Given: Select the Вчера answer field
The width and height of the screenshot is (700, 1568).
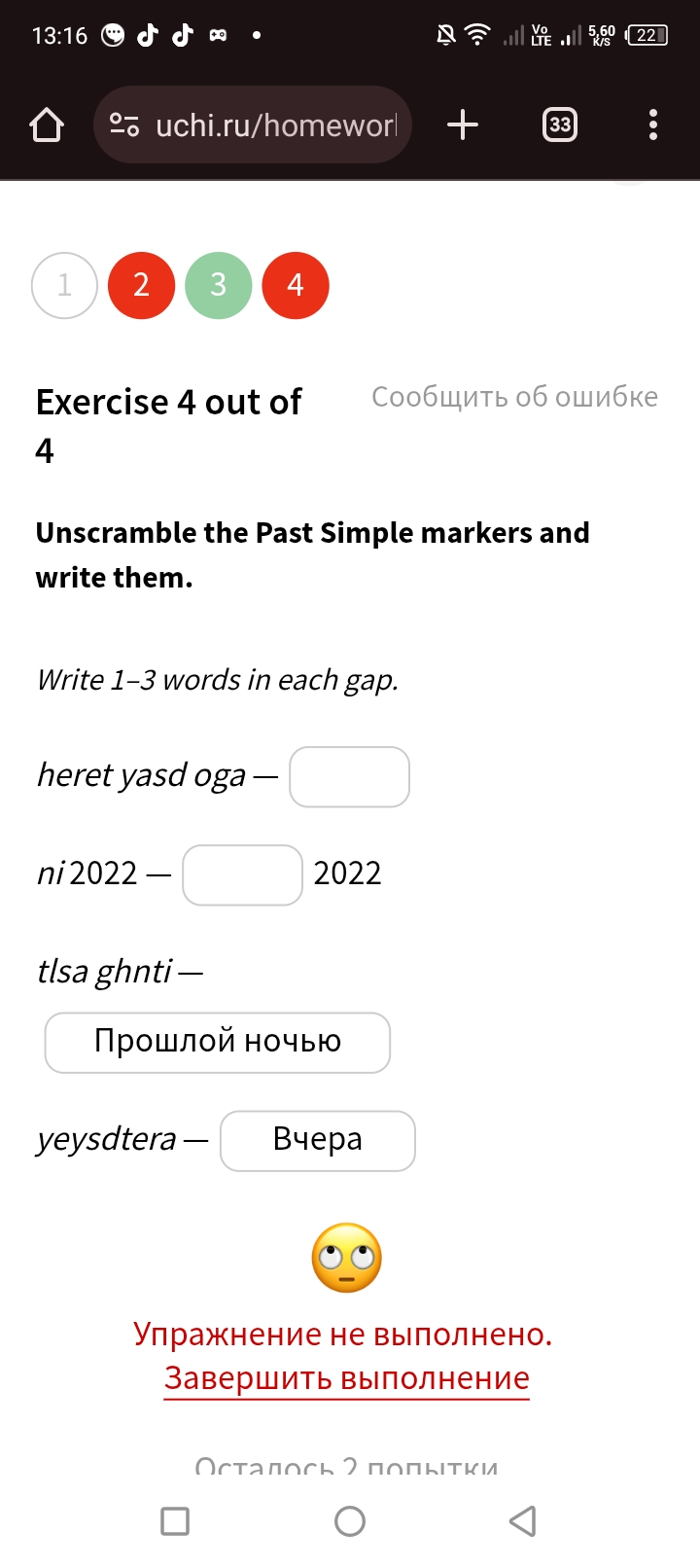Looking at the screenshot, I should coord(318,1141).
